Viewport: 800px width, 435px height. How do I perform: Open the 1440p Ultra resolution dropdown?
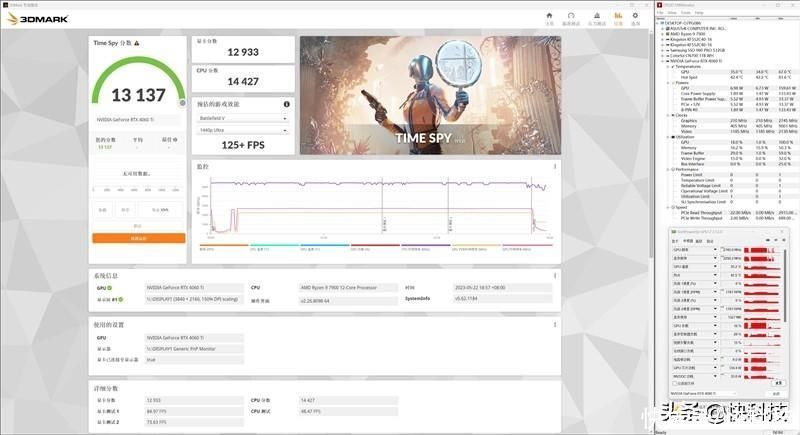click(243, 131)
